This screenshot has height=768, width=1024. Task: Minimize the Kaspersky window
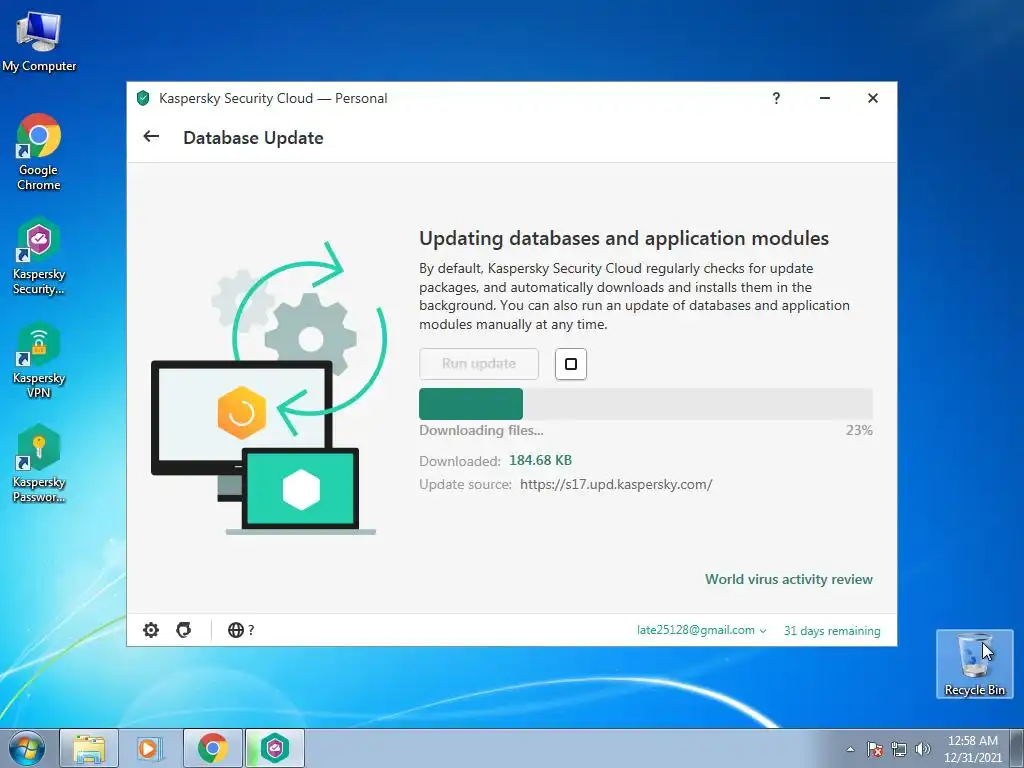(825, 98)
